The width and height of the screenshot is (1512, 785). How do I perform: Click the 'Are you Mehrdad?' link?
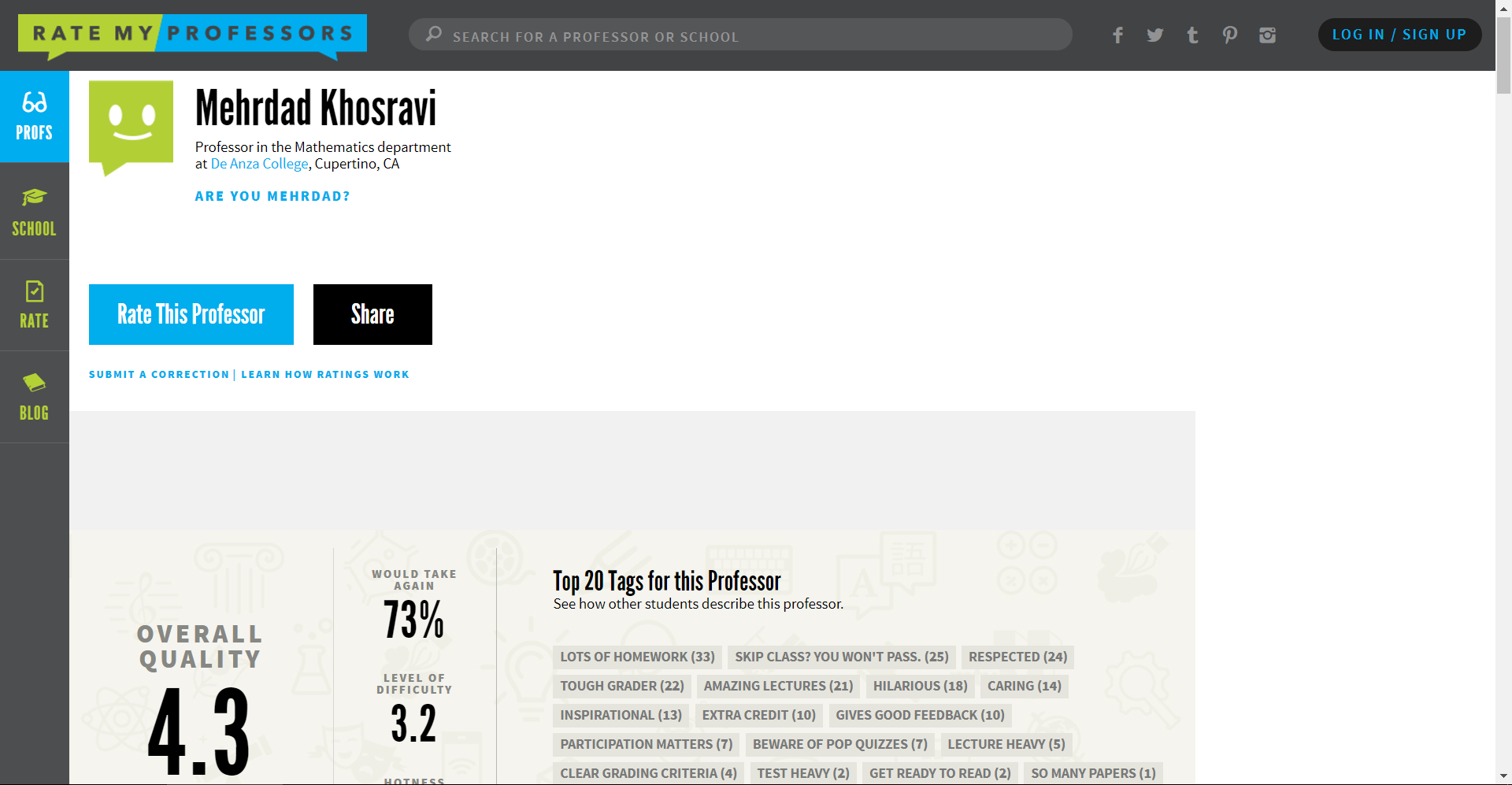pyautogui.click(x=272, y=196)
